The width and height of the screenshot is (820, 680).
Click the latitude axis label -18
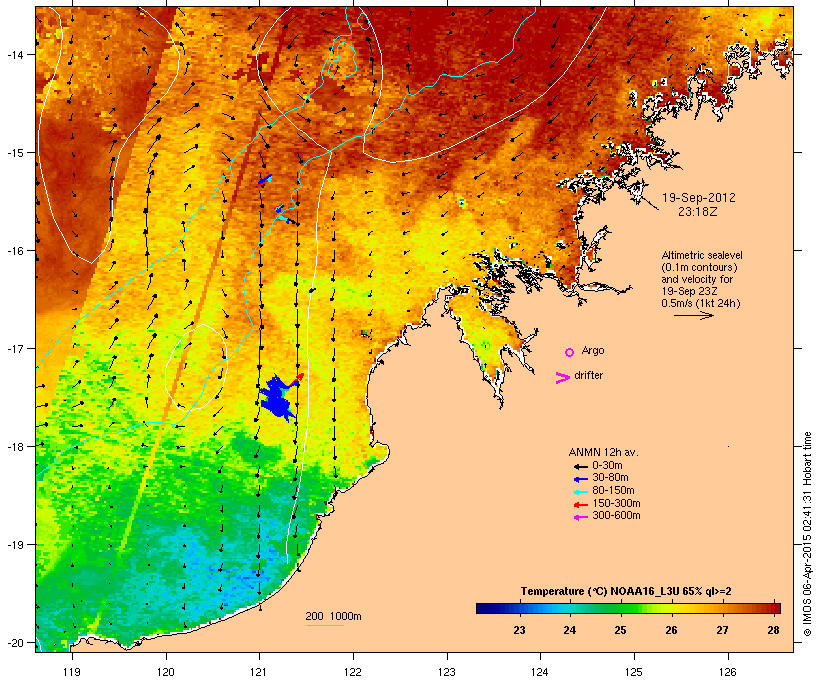click(x=14, y=447)
